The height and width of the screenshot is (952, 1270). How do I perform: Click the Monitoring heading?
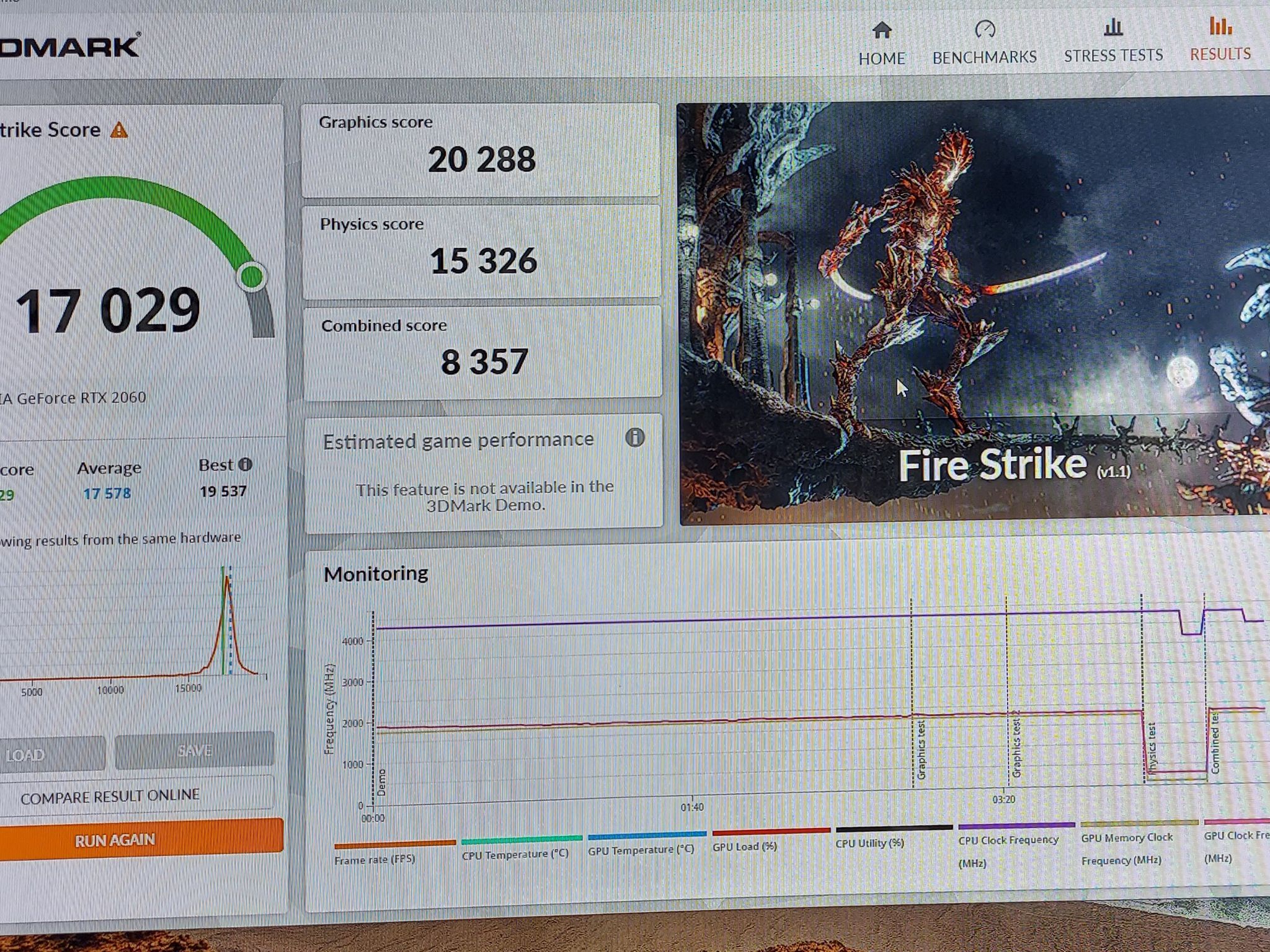point(376,574)
